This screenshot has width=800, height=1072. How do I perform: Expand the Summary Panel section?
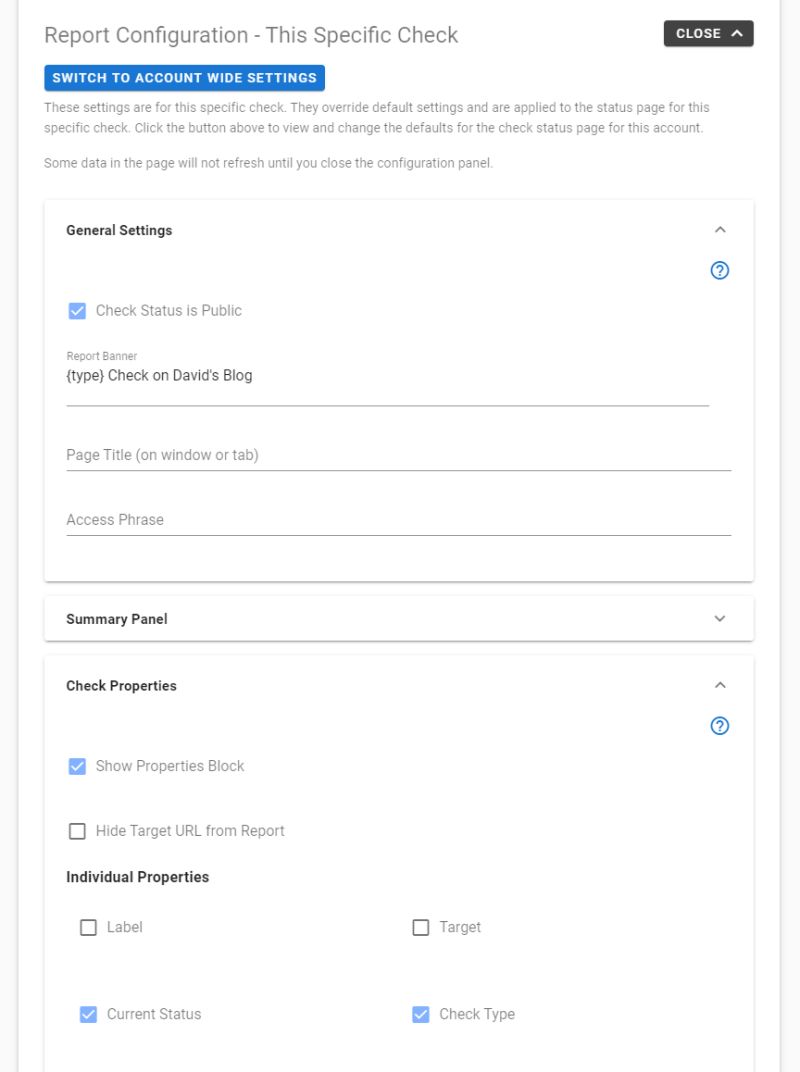[x=719, y=618]
